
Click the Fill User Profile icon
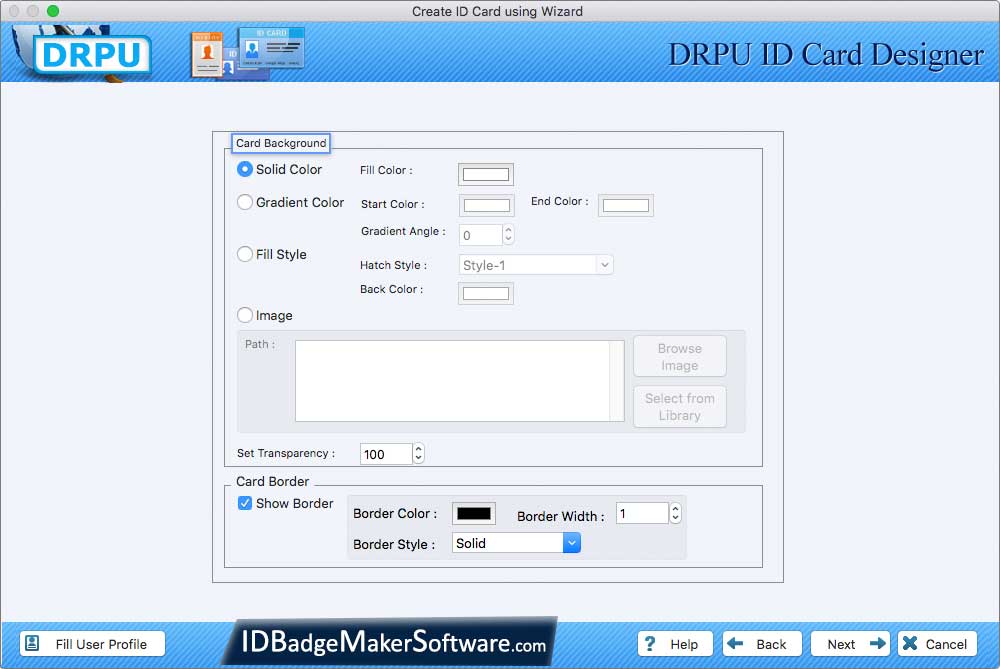click(32, 643)
